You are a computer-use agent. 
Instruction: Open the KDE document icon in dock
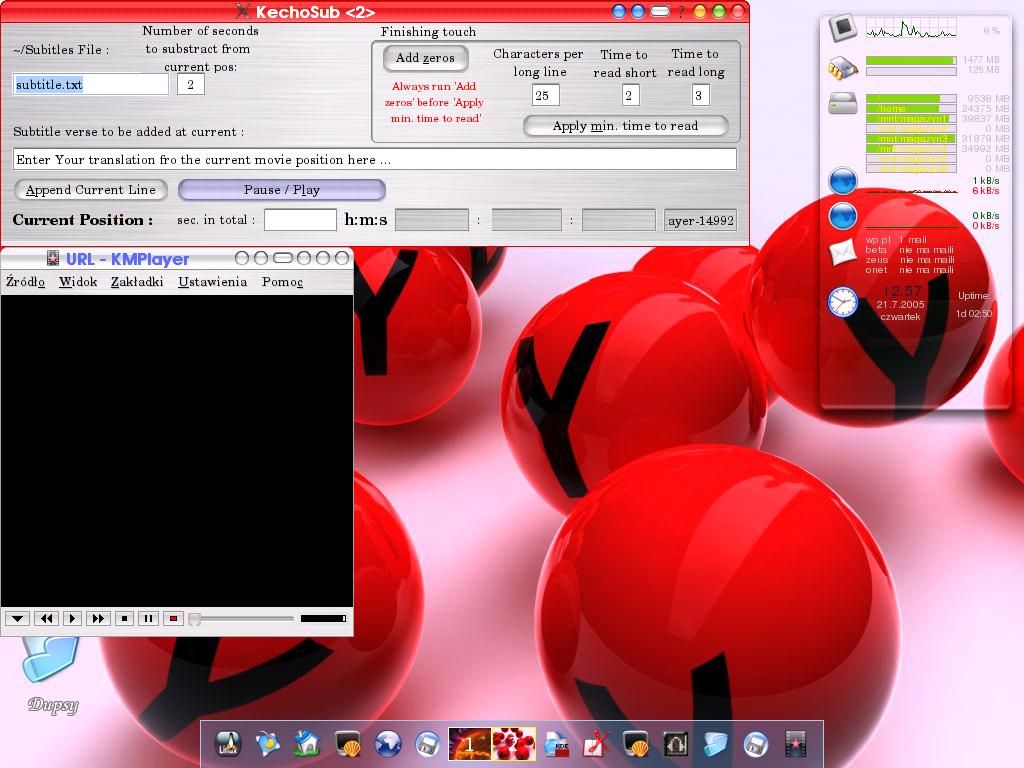click(x=557, y=743)
